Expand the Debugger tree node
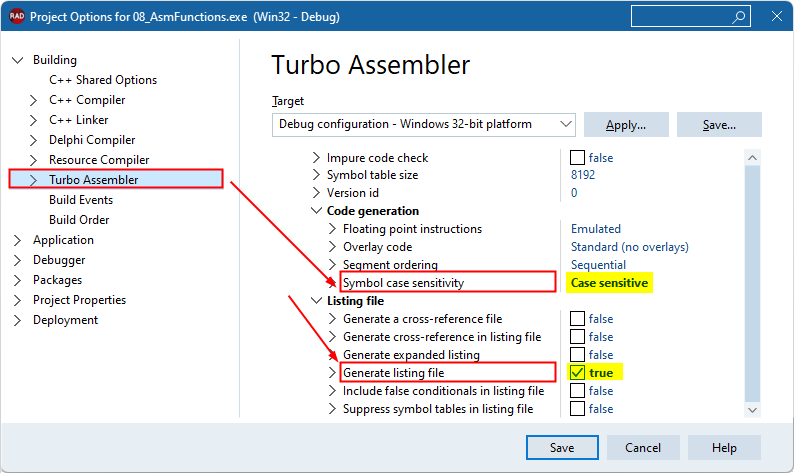The height and width of the screenshot is (473, 794). [17, 260]
